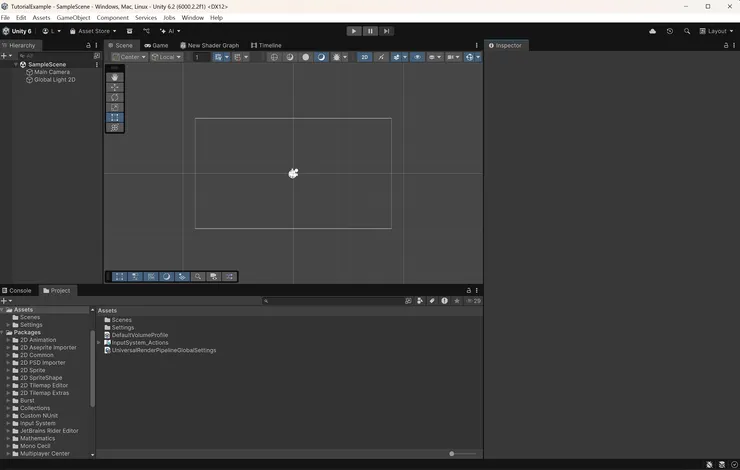Adjust the Project icon size slider
Viewport: 740px width, 470px height.
pyautogui.click(x=452, y=454)
